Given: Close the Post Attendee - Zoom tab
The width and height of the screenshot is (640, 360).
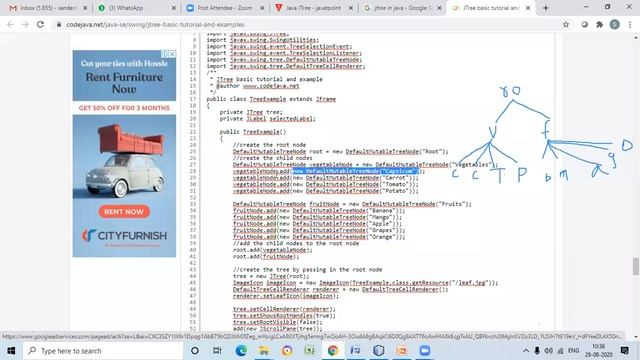Looking at the screenshot, I should 262,8.
